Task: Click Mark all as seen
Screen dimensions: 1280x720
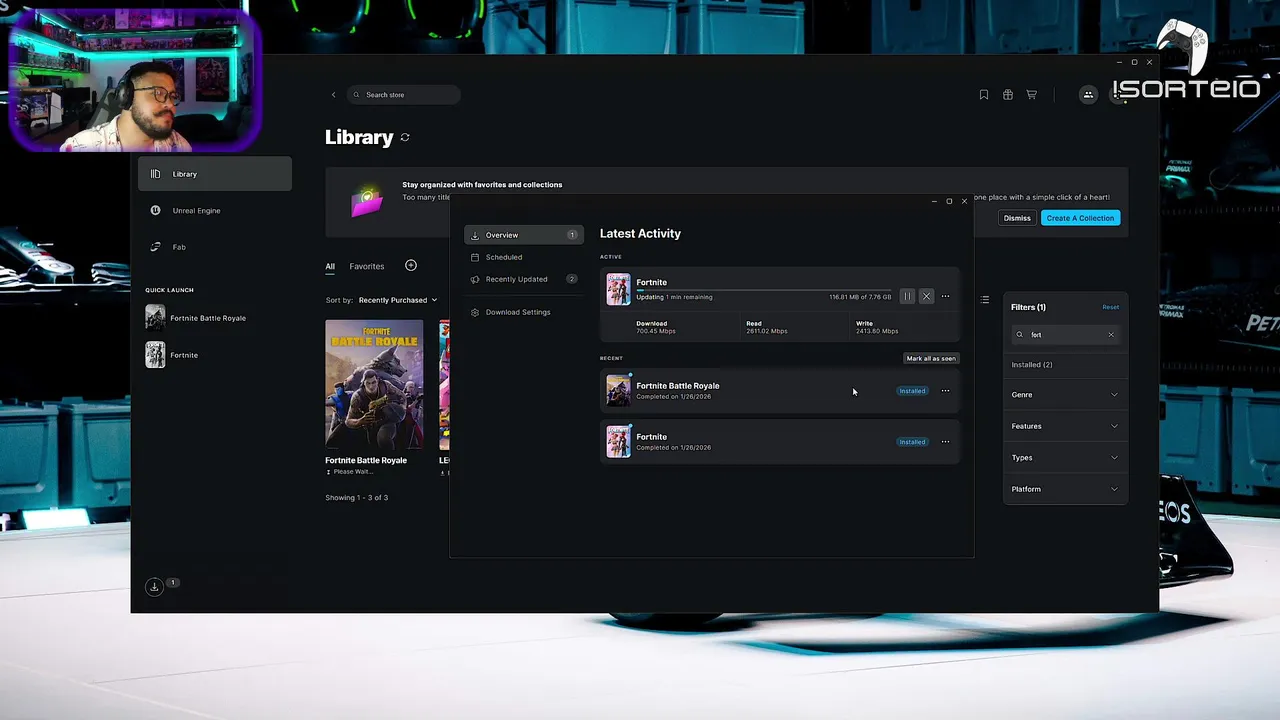Action: [x=931, y=358]
